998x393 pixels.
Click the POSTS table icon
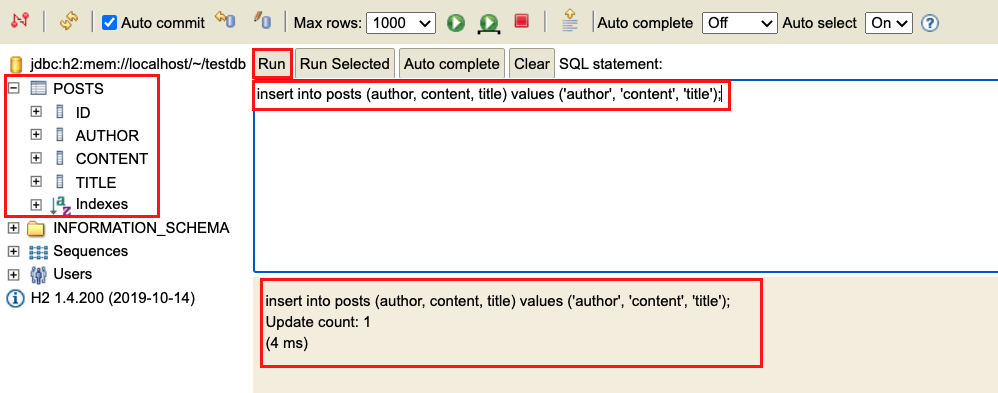pyautogui.click(x=39, y=89)
